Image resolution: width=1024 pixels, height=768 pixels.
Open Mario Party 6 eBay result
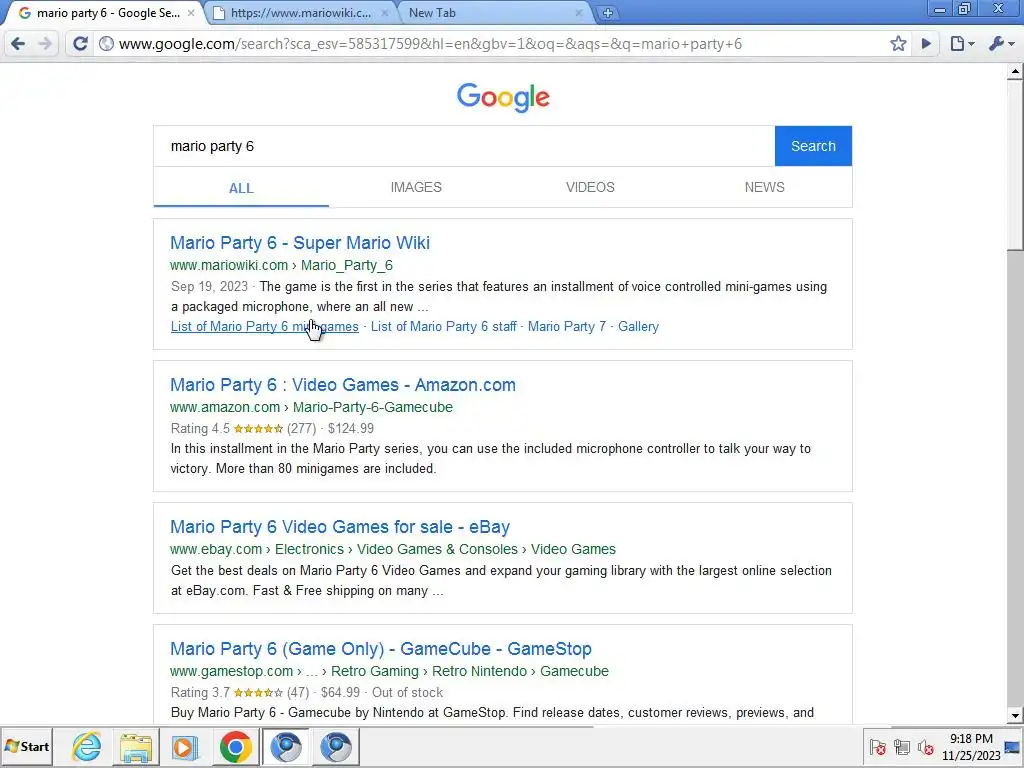(x=340, y=527)
